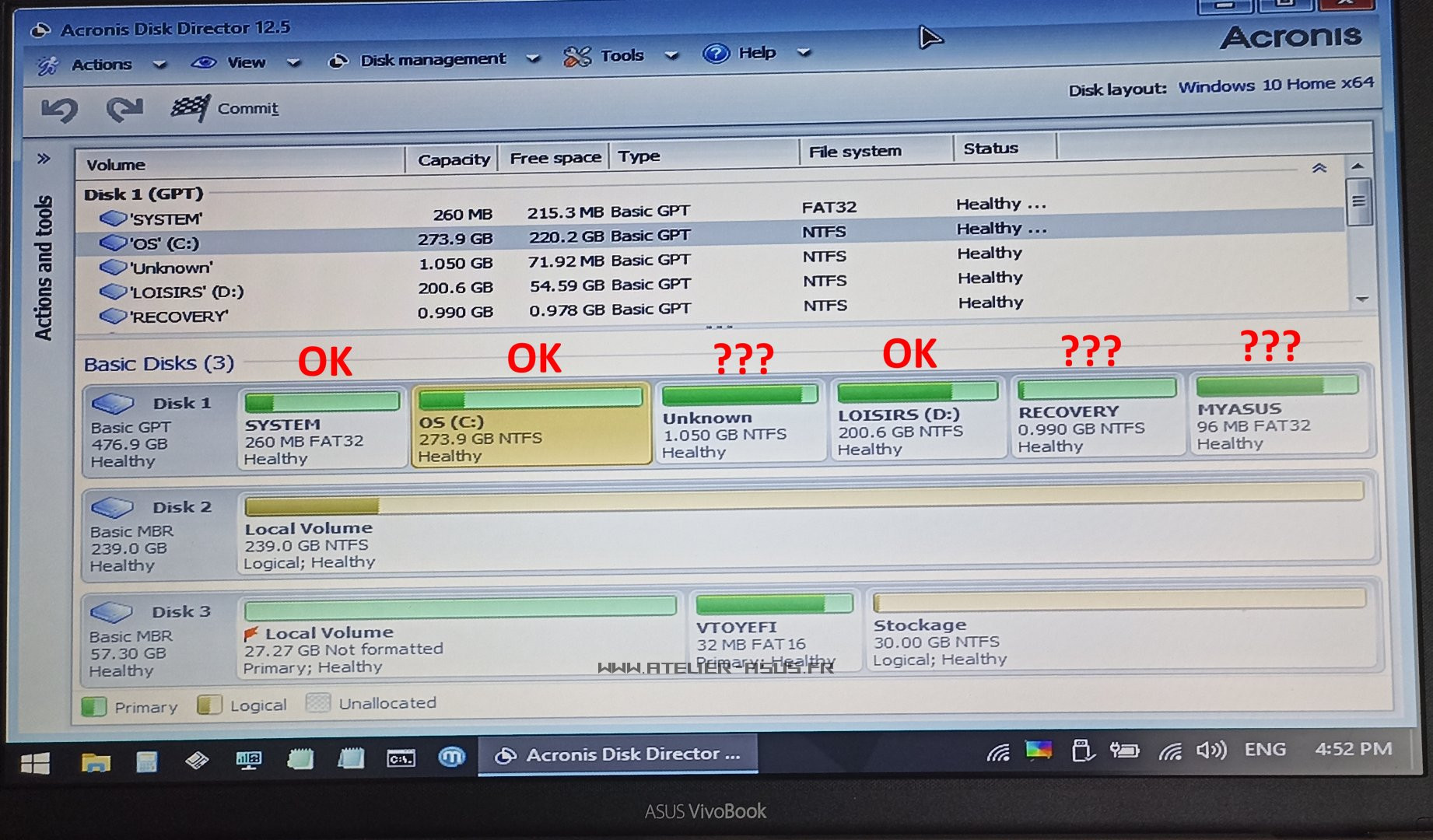The image size is (1433, 840).
Task: Collapse the Disk 1 volume group
Action: [1319, 168]
